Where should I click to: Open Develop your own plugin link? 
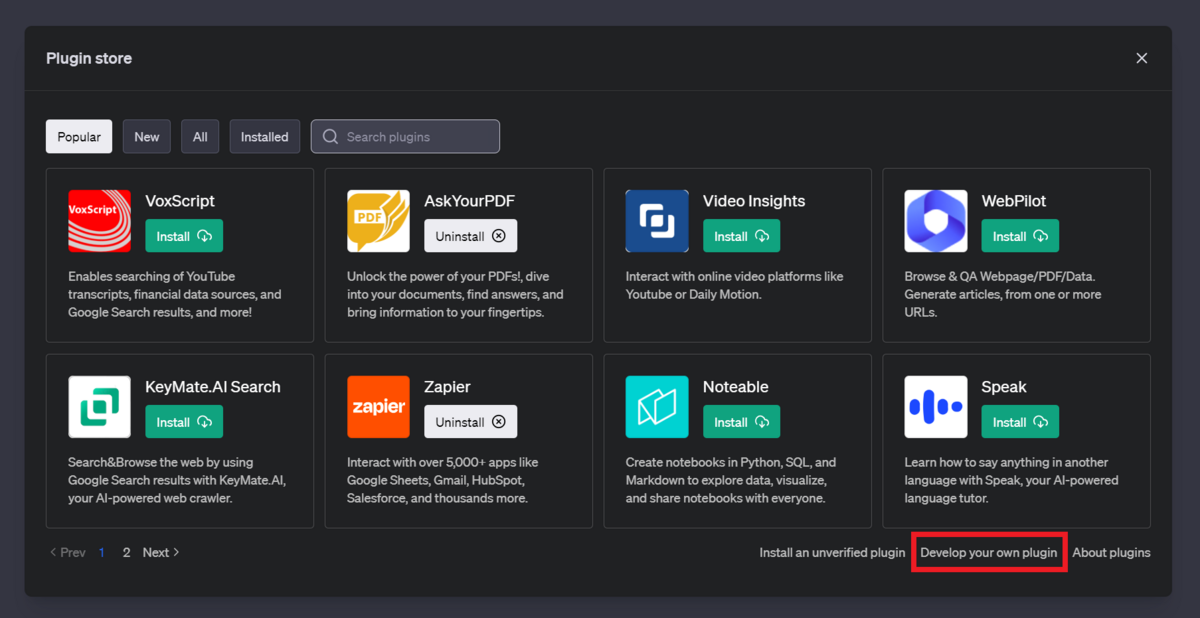[989, 552]
